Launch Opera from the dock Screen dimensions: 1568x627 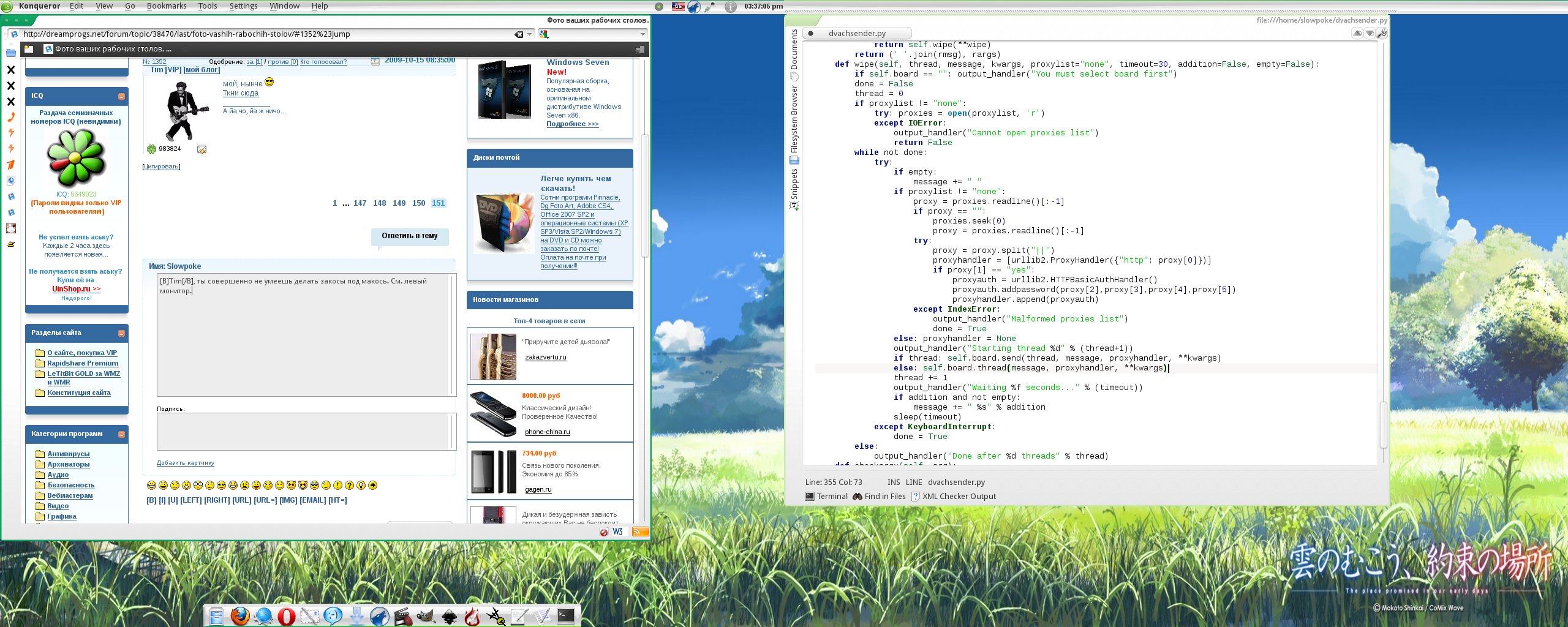pos(286,615)
